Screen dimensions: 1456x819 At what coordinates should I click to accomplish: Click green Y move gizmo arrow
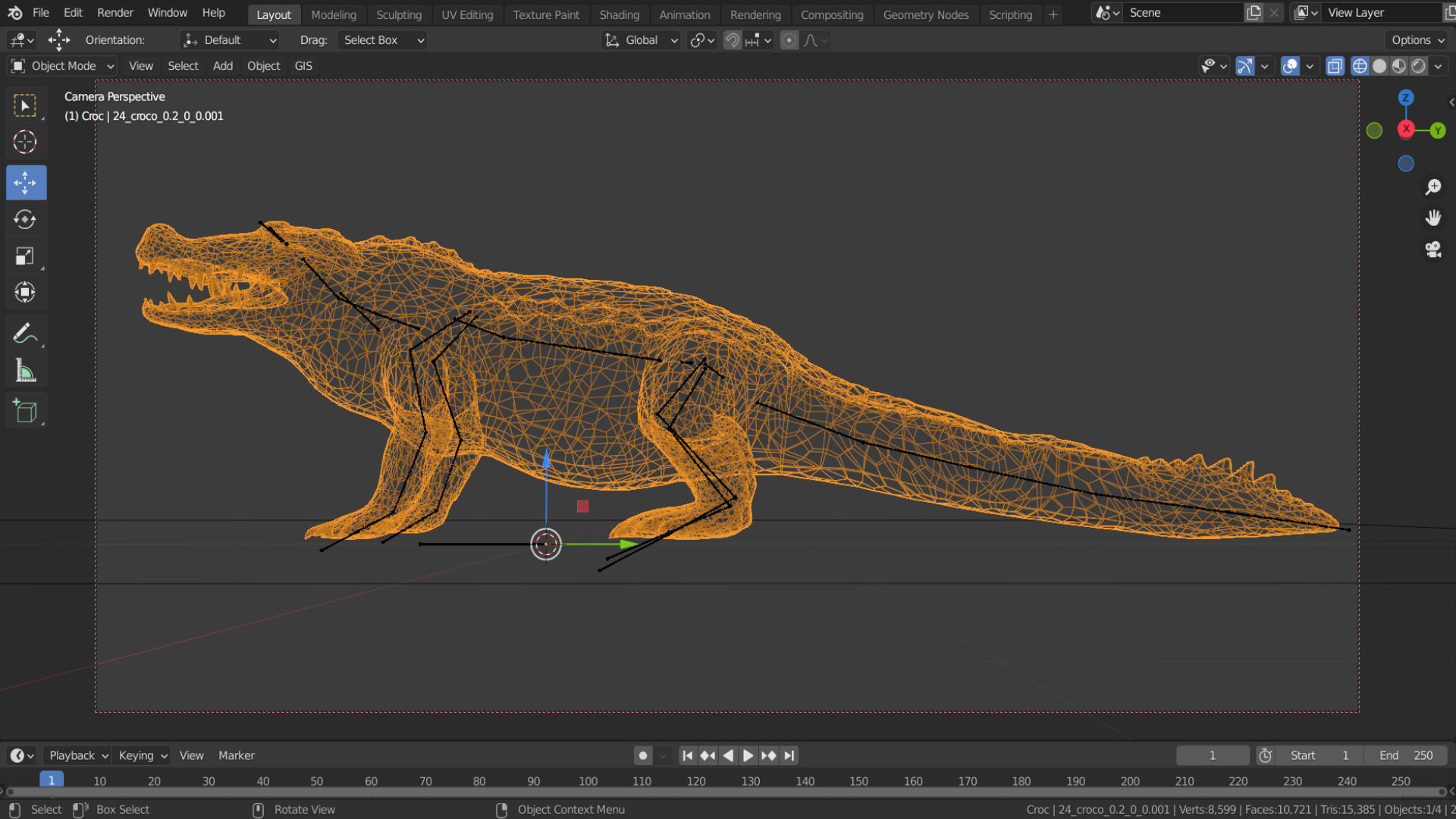click(628, 544)
